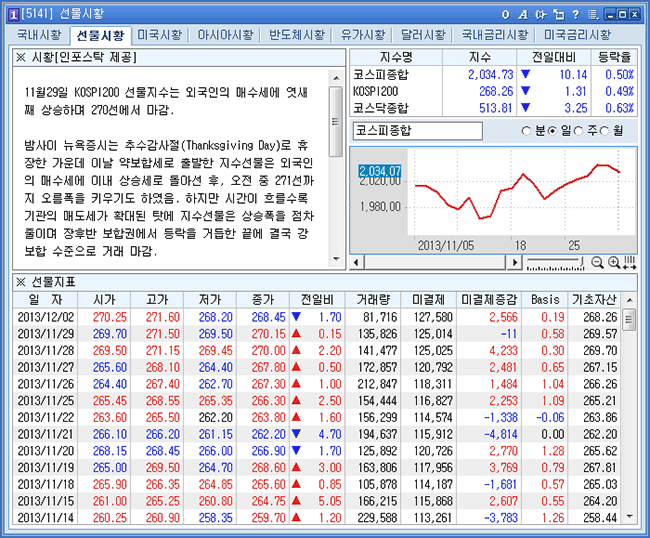Image resolution: width=650 pixels, height=538 pixels.
Task: Click the font 'A' icon in title bar
Action: (x=522, y=14)
